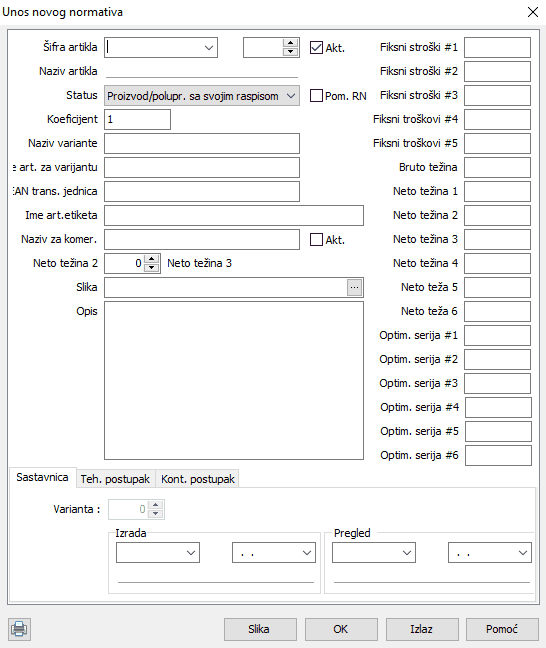The height and width of the screenshot is (648, 546).
Task: Expand the Šifra artikla dropdown
Action: point(209,48)
